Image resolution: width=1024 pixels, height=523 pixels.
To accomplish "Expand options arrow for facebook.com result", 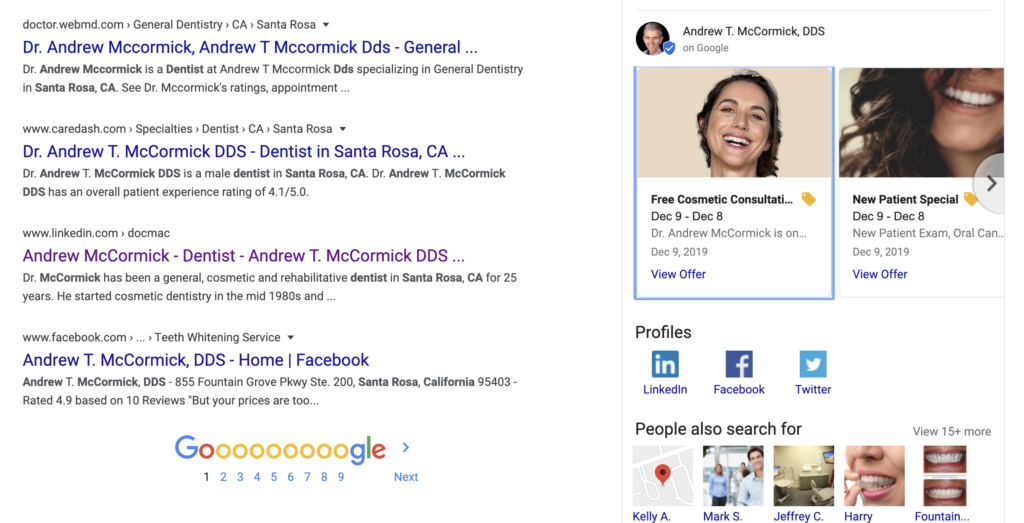I will 291,338.
